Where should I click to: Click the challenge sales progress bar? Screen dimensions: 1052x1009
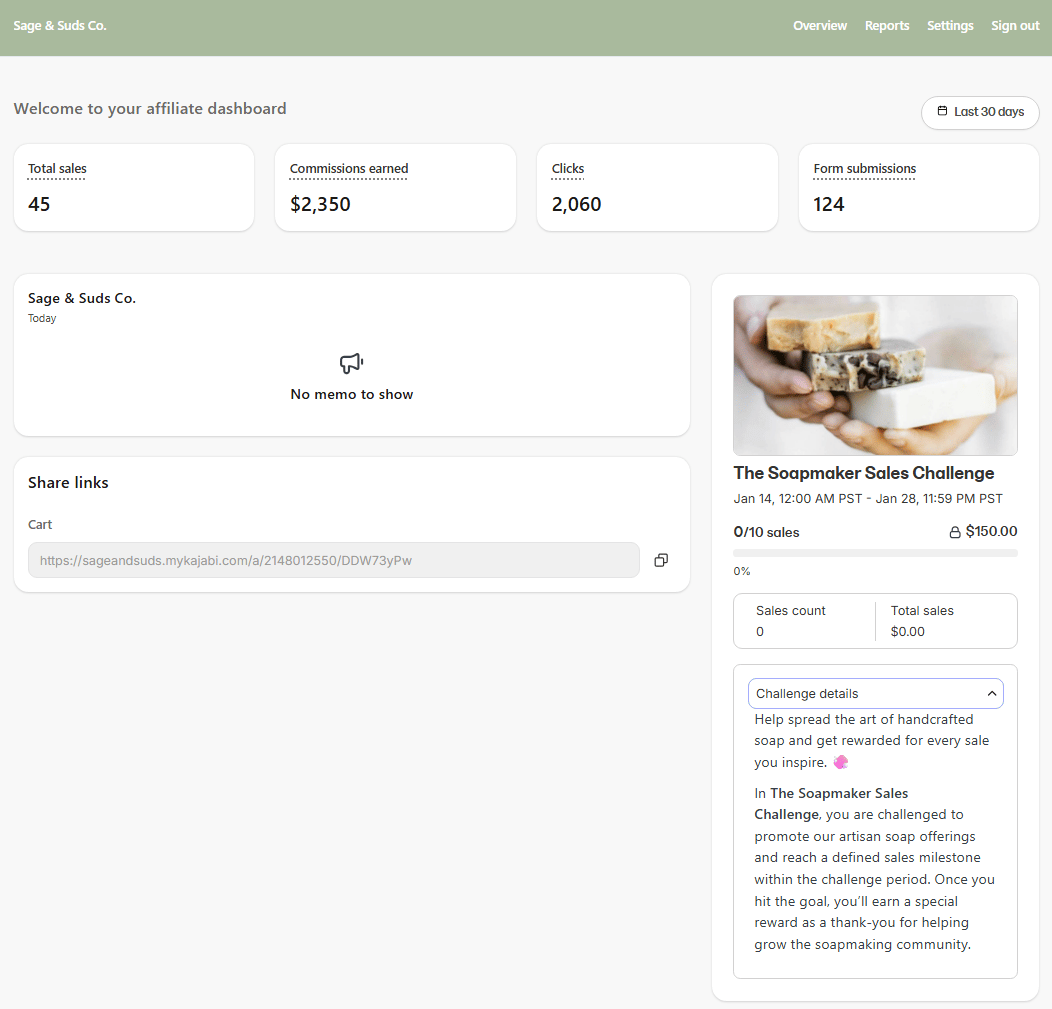(875, 553)
